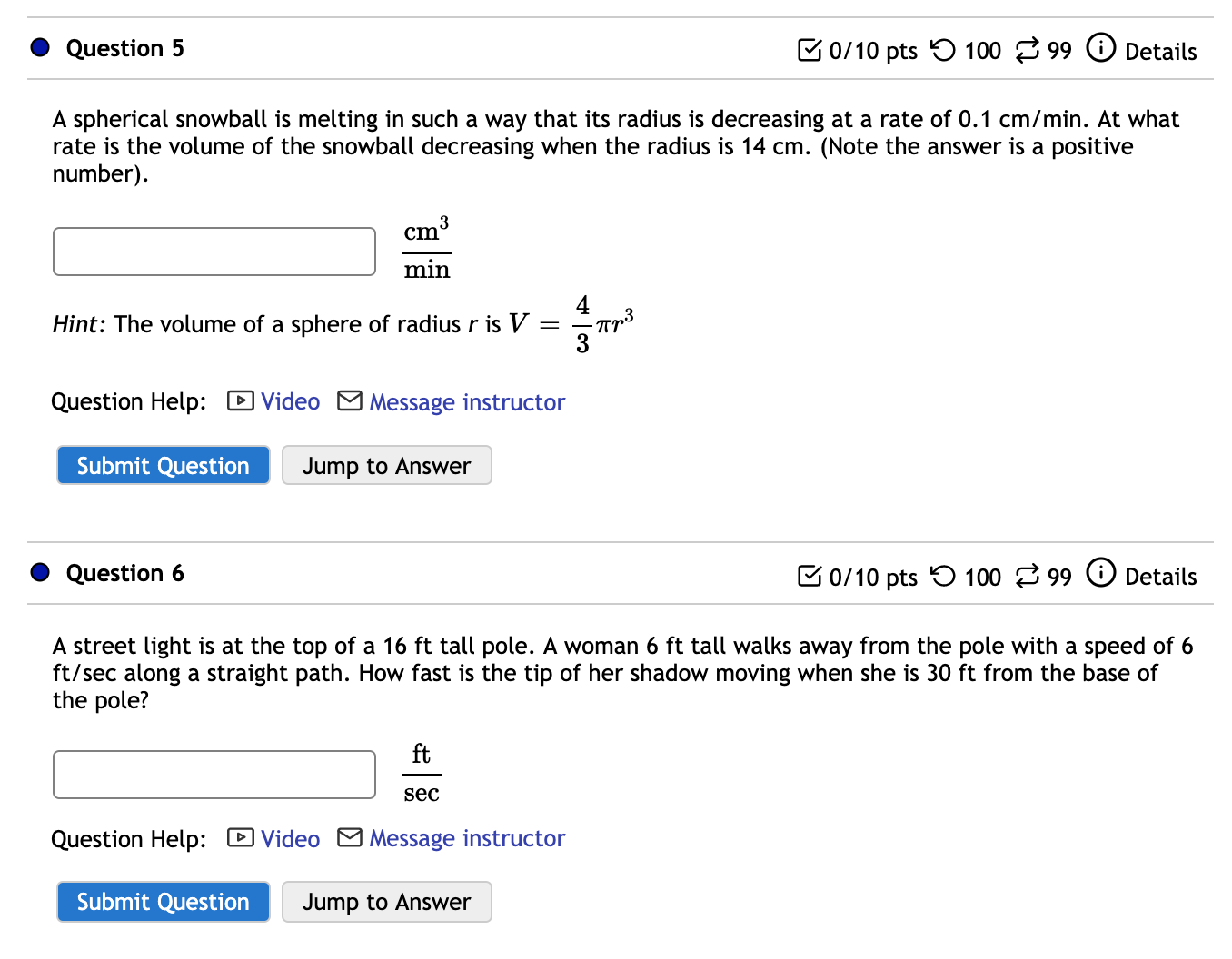The width and height of the screenshot is (1232, 959).
Task: Click the video play icon for Question 6 help
Action: 239,837
